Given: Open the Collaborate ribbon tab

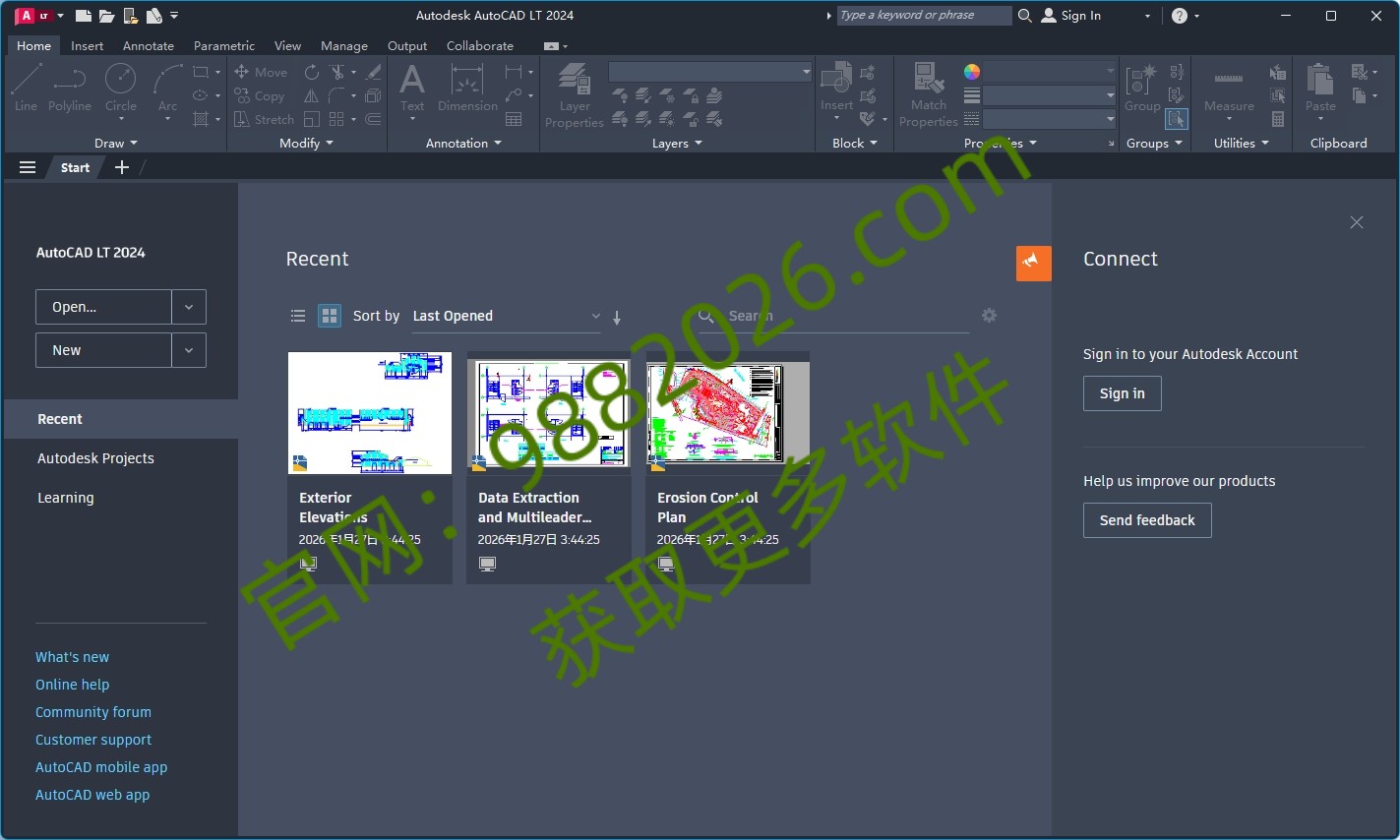Looking at the screenshot, I should (x=480, y=45).
